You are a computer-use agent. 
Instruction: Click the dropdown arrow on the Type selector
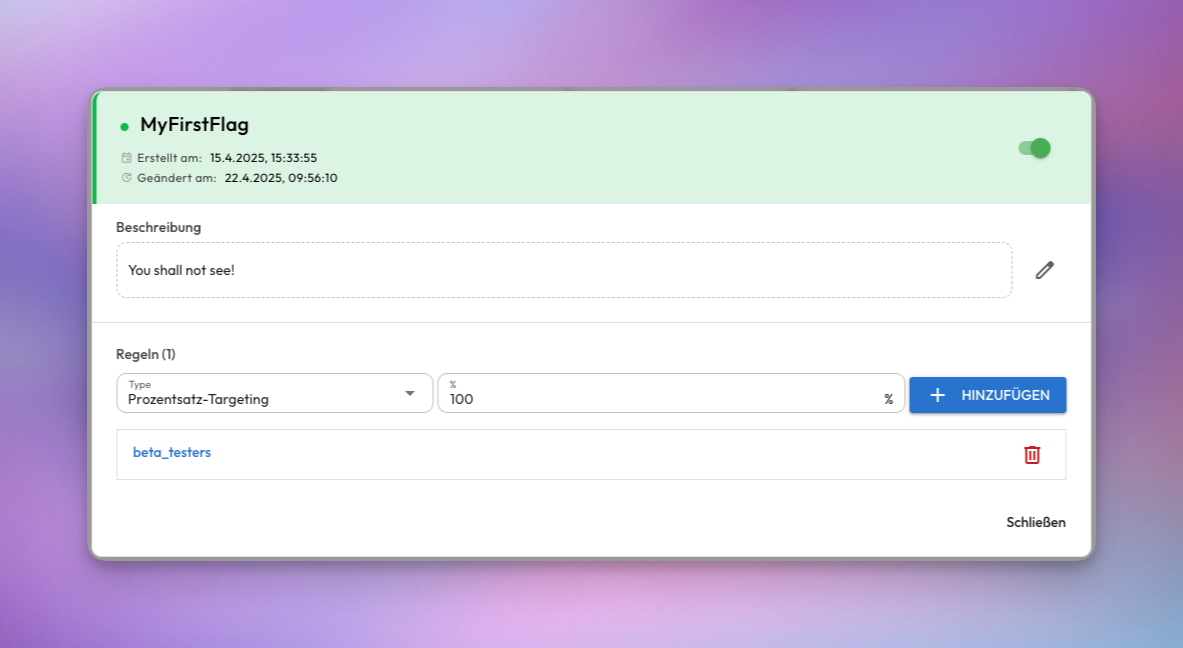pos(411,393)
